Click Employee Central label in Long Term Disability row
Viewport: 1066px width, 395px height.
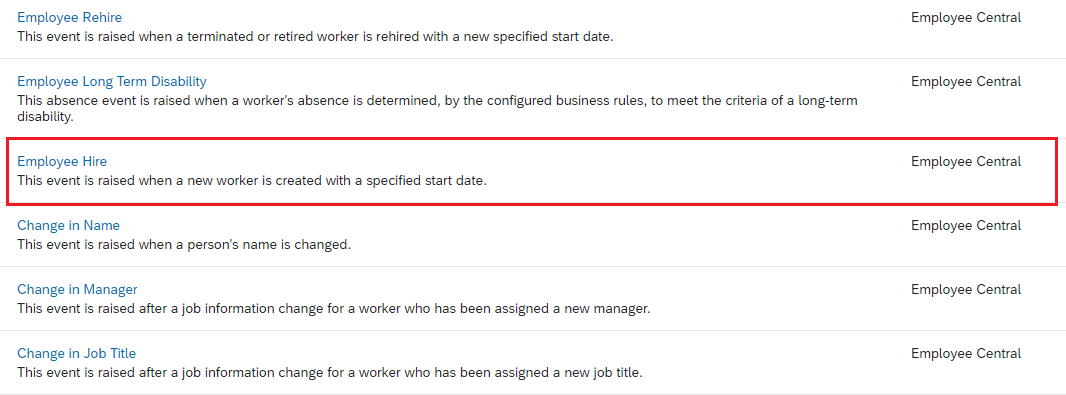[x=966, y=82]
